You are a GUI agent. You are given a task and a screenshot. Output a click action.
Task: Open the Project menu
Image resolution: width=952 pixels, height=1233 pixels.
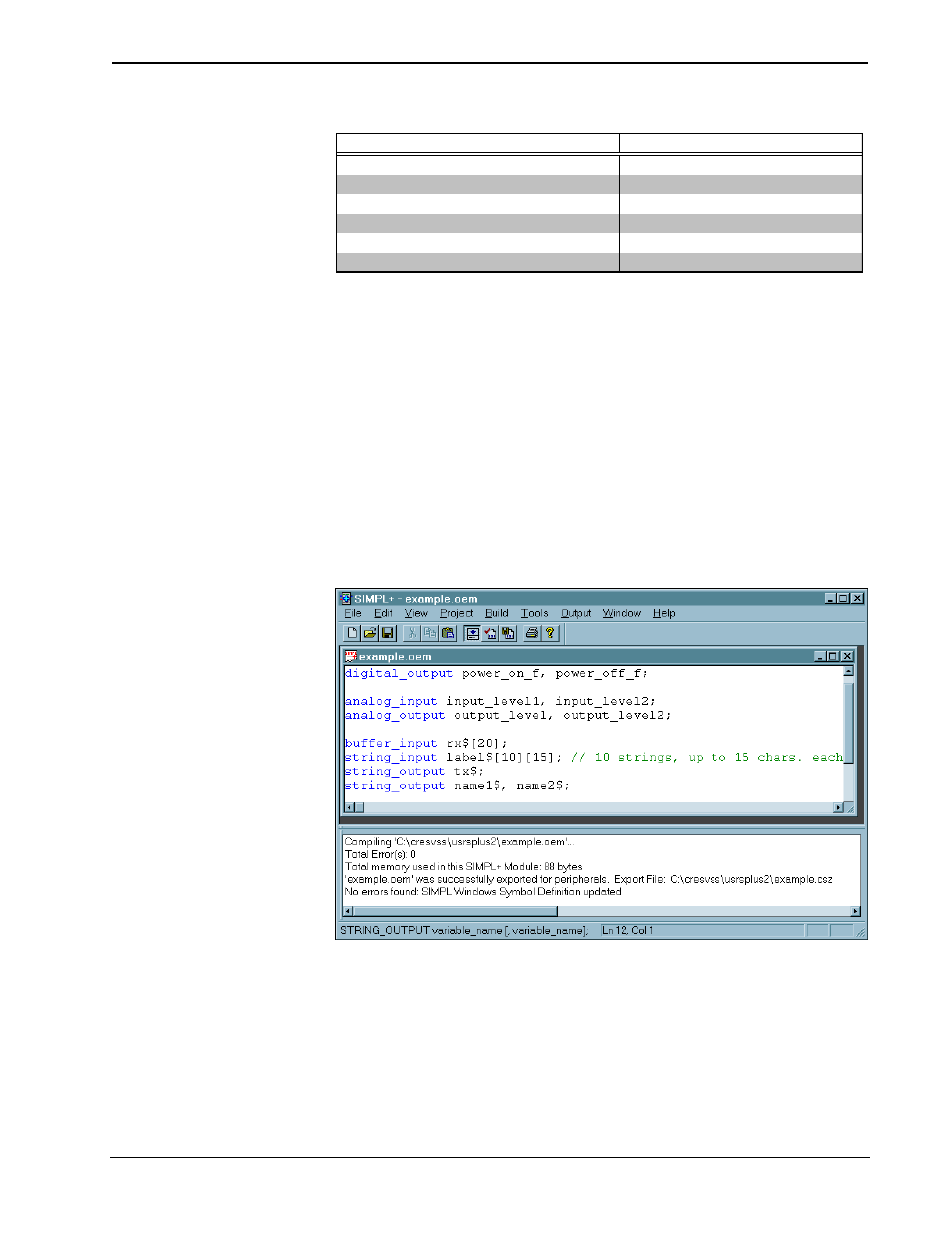click(x=457, y=613)
